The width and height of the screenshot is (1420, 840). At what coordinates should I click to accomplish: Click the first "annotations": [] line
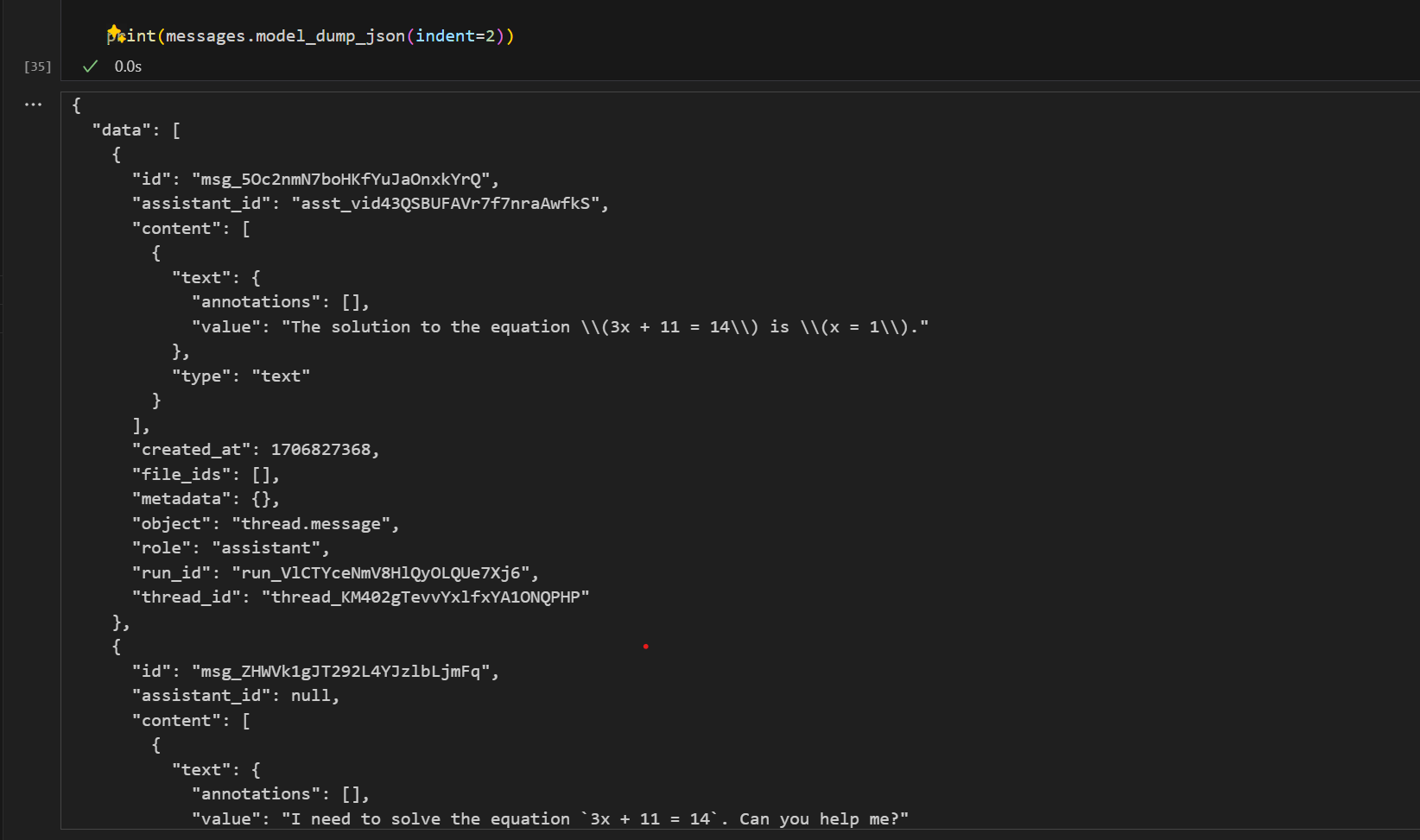click(281, 301)
